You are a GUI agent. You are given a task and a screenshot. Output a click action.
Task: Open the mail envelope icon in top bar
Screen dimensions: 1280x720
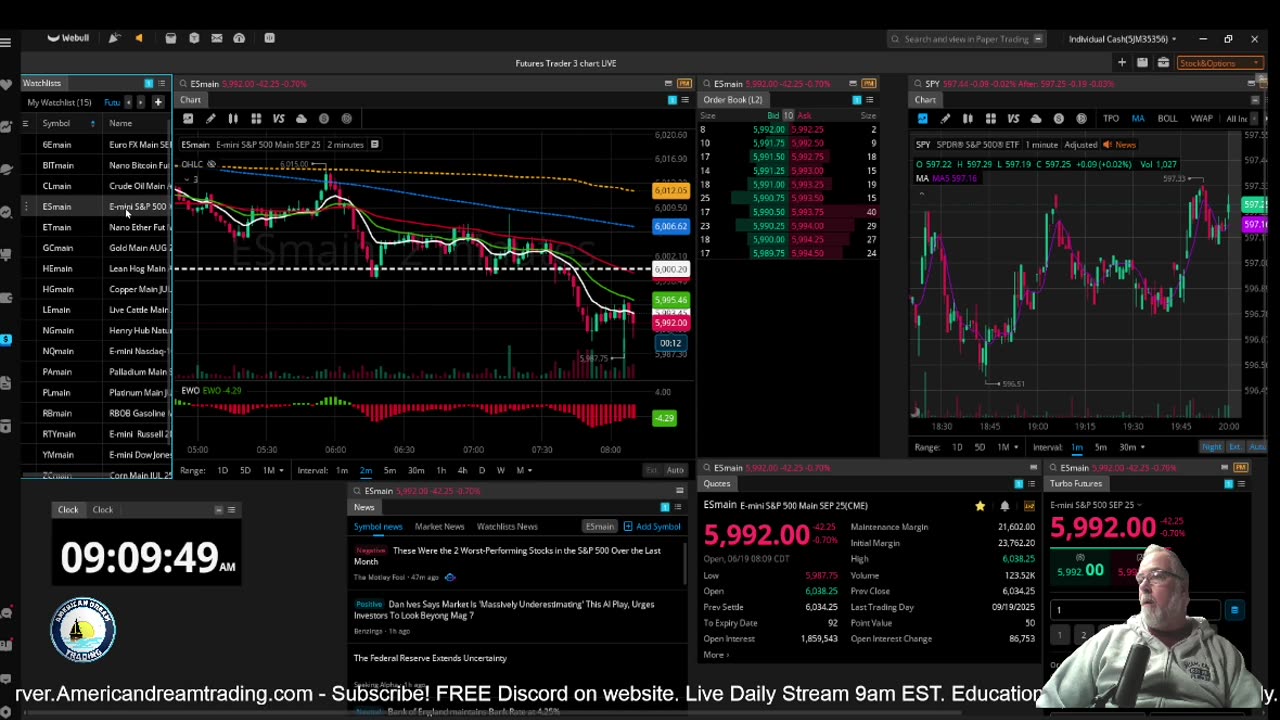point(216,38)
